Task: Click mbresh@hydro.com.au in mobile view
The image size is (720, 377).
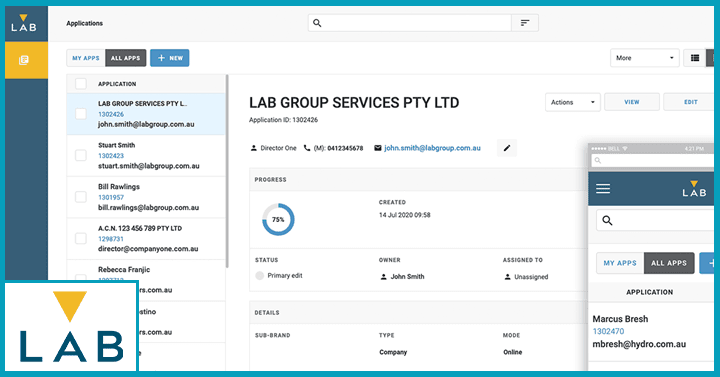Action: (639, 344)
